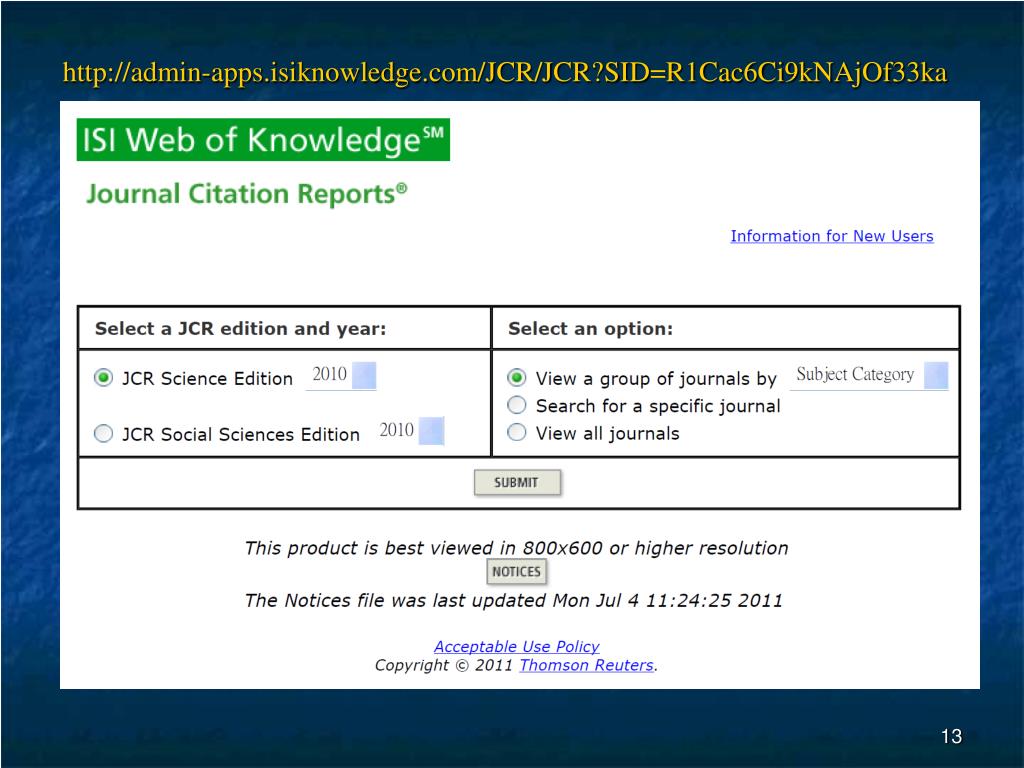
Task: Open the Social Sciences Edition year dropdown
Action: click(x=409, y=431)
